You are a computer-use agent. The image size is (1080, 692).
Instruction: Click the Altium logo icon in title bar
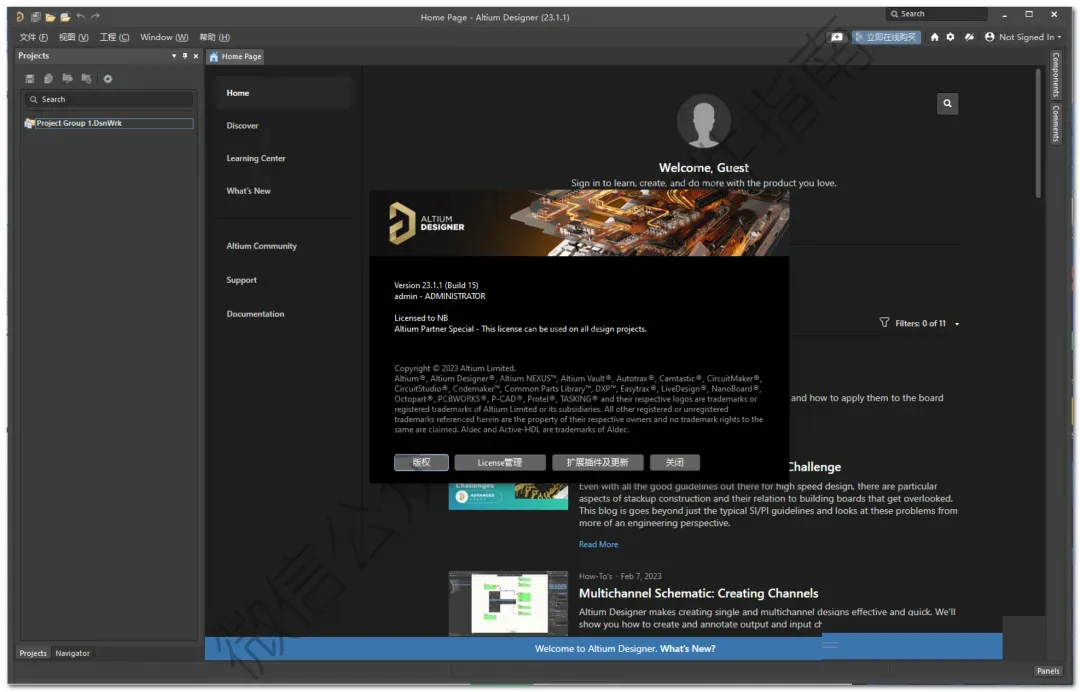click(x=20, y=17)
